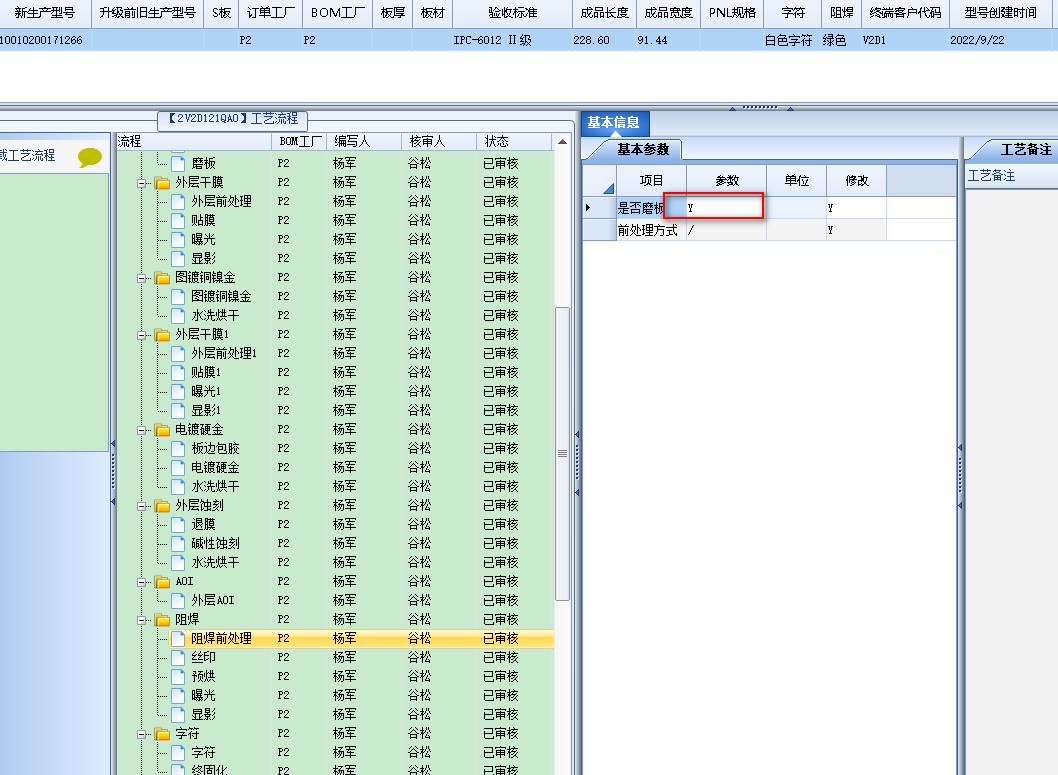Screen dimensions: 1058x775
Task: Click folder icon of 阻焊 node
Action: coord(162,620)
